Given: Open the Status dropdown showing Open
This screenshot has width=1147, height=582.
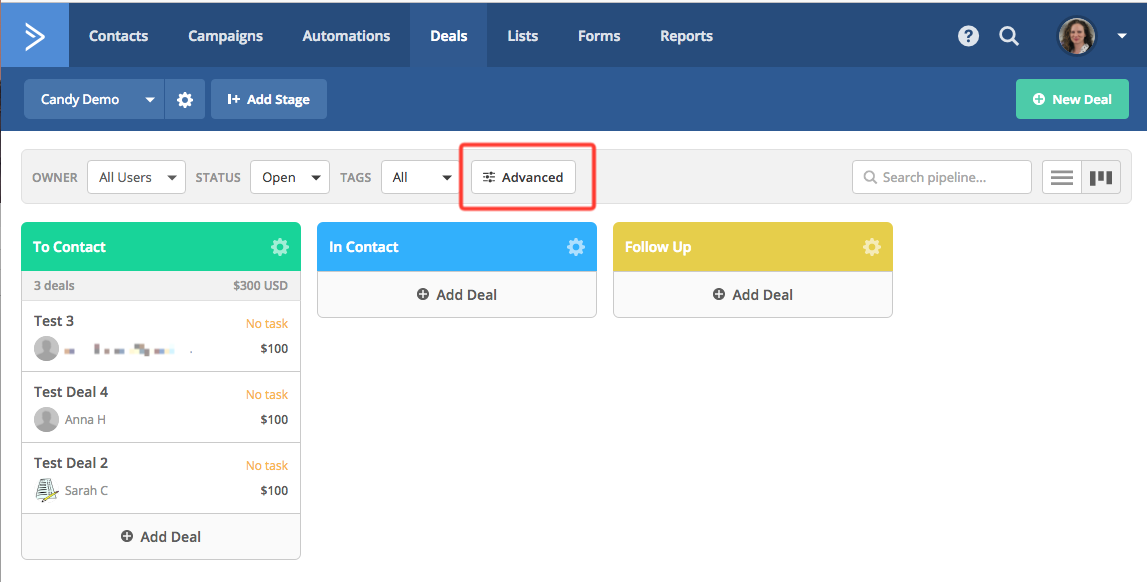Looking at the screenshot, I should pyautogui.click(x=290, y=178).
